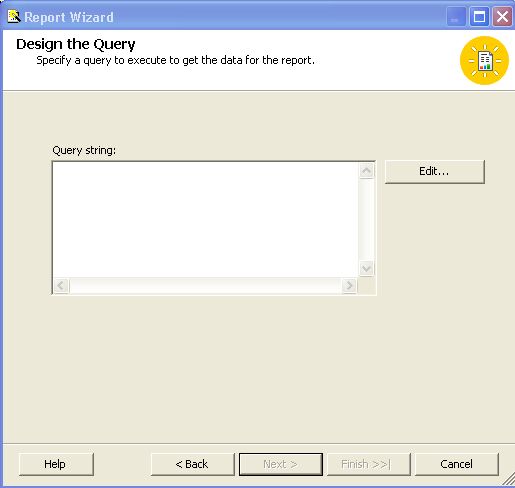
Task: Click the Next > button
Action: click(x=281, y=464)
